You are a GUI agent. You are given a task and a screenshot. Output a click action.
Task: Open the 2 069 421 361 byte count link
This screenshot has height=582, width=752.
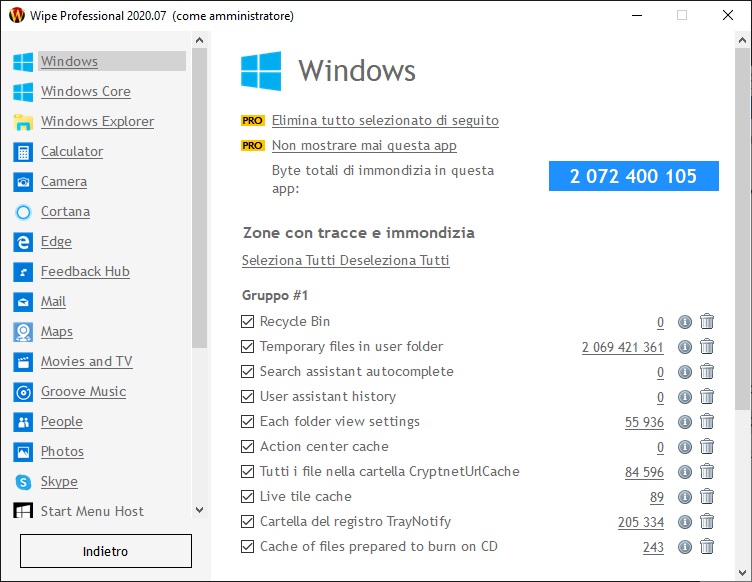click(623, 347)
